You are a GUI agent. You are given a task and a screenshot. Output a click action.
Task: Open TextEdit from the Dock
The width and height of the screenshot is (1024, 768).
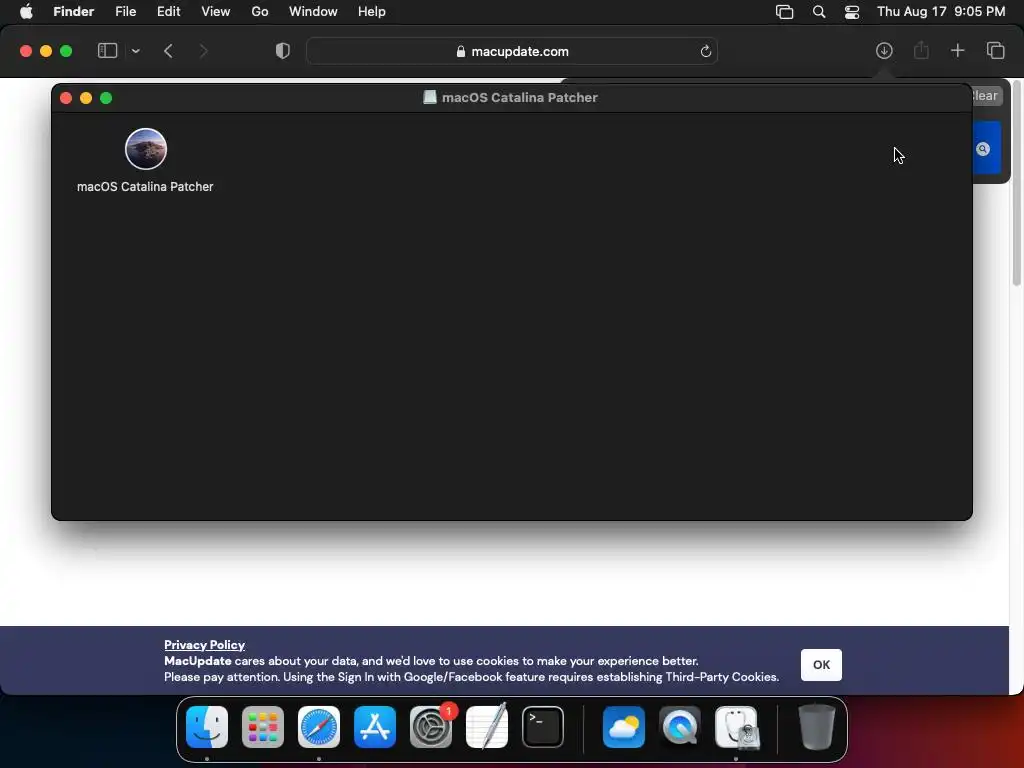[487, 727]
